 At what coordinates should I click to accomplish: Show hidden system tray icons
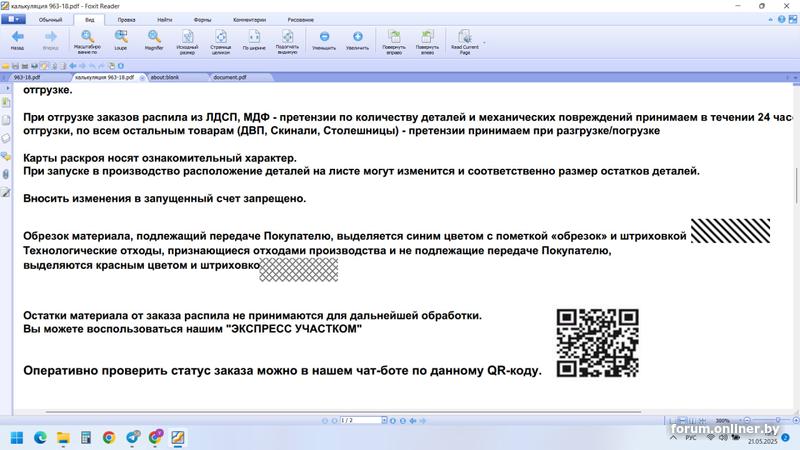(673, 438)
